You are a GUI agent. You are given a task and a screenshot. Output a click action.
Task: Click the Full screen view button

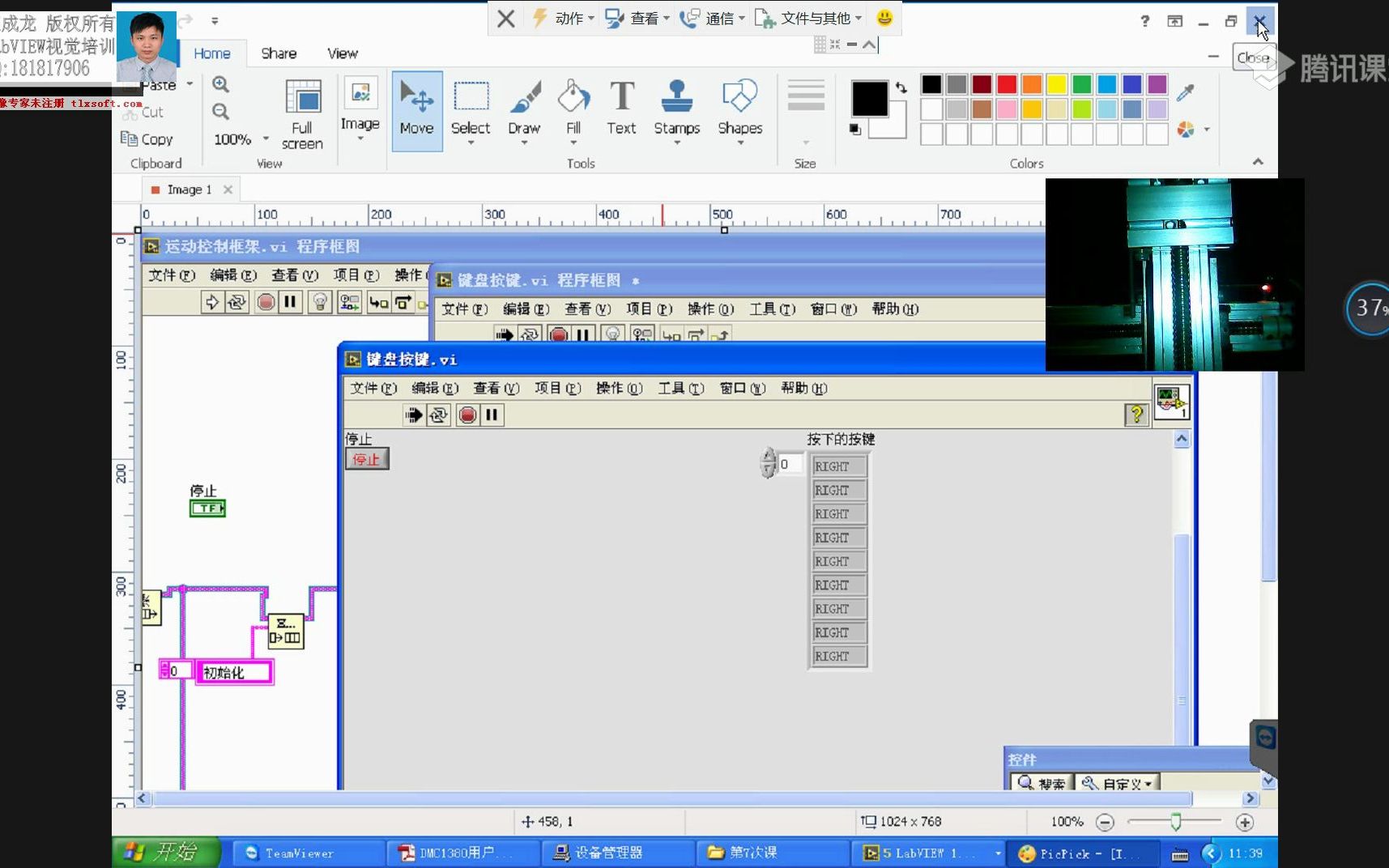point(302,113)
